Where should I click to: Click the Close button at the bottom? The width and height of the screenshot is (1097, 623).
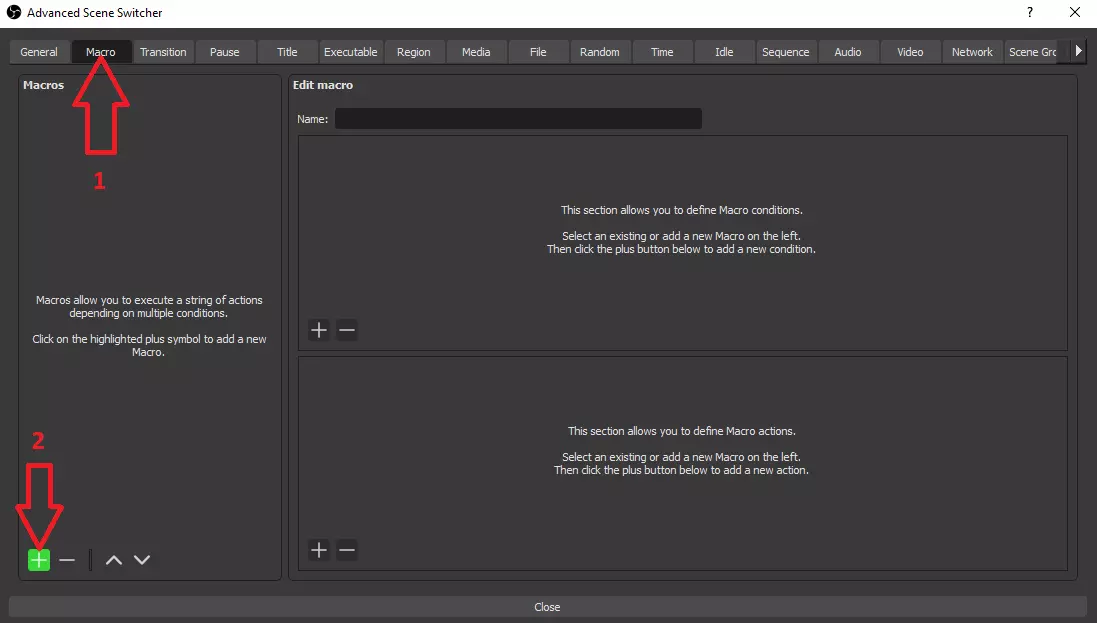[548, 607]
